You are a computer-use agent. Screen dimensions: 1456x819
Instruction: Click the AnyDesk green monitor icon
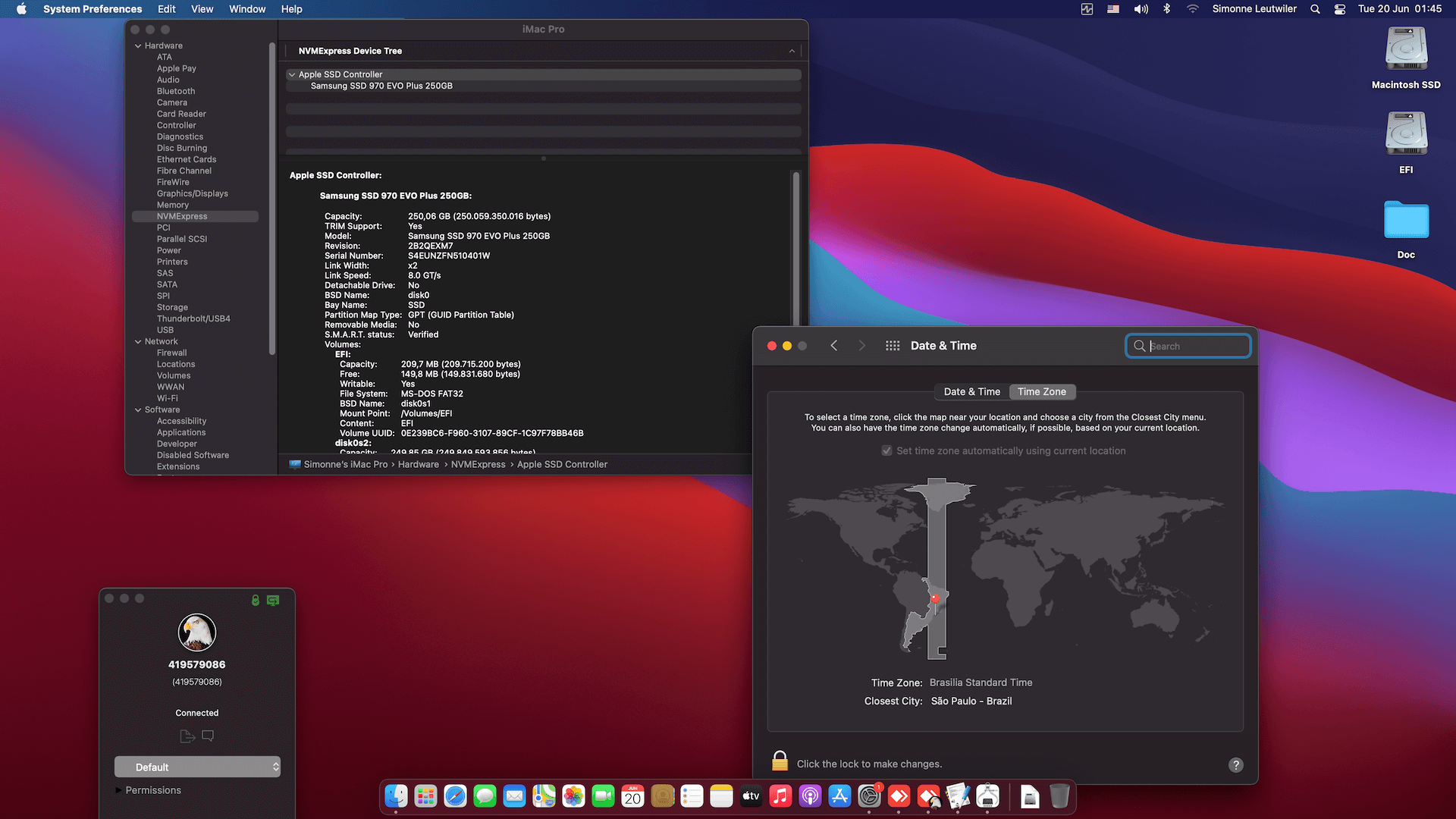273,600
